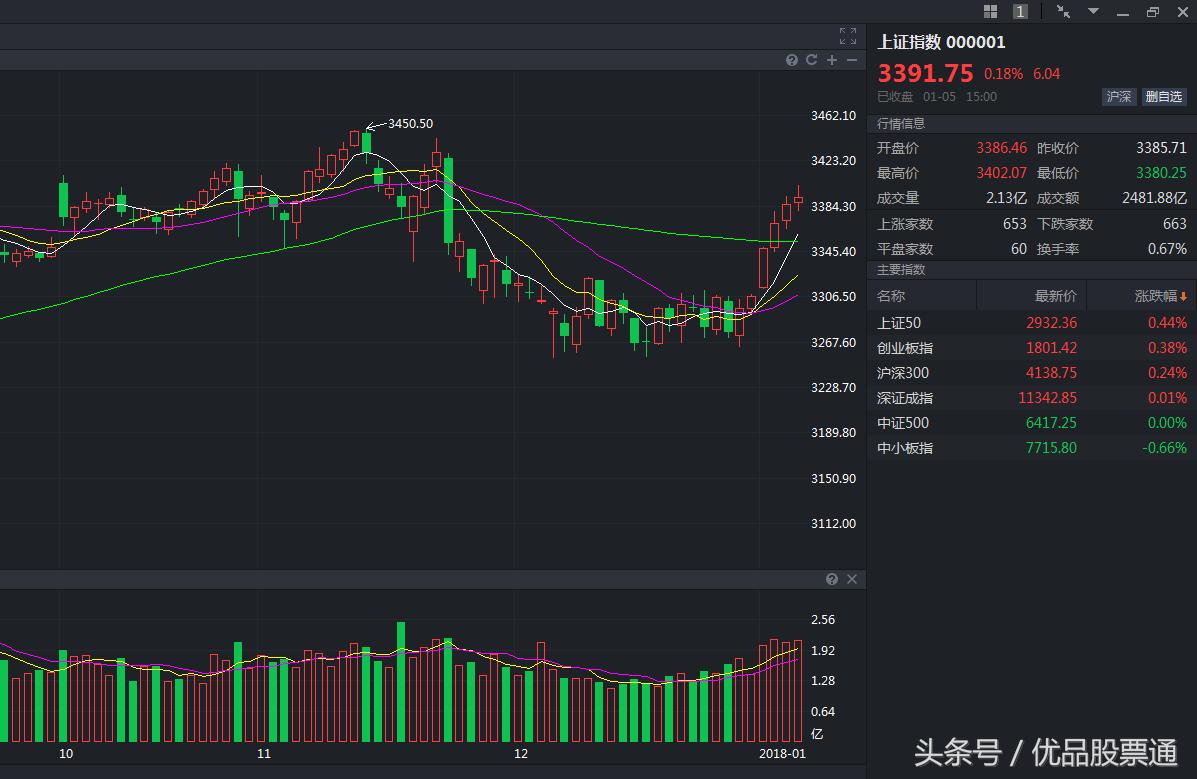1197x779 pixels.
Task: Click the shrink-cursor icon in title bar
Action: (x=1063, y=11)
